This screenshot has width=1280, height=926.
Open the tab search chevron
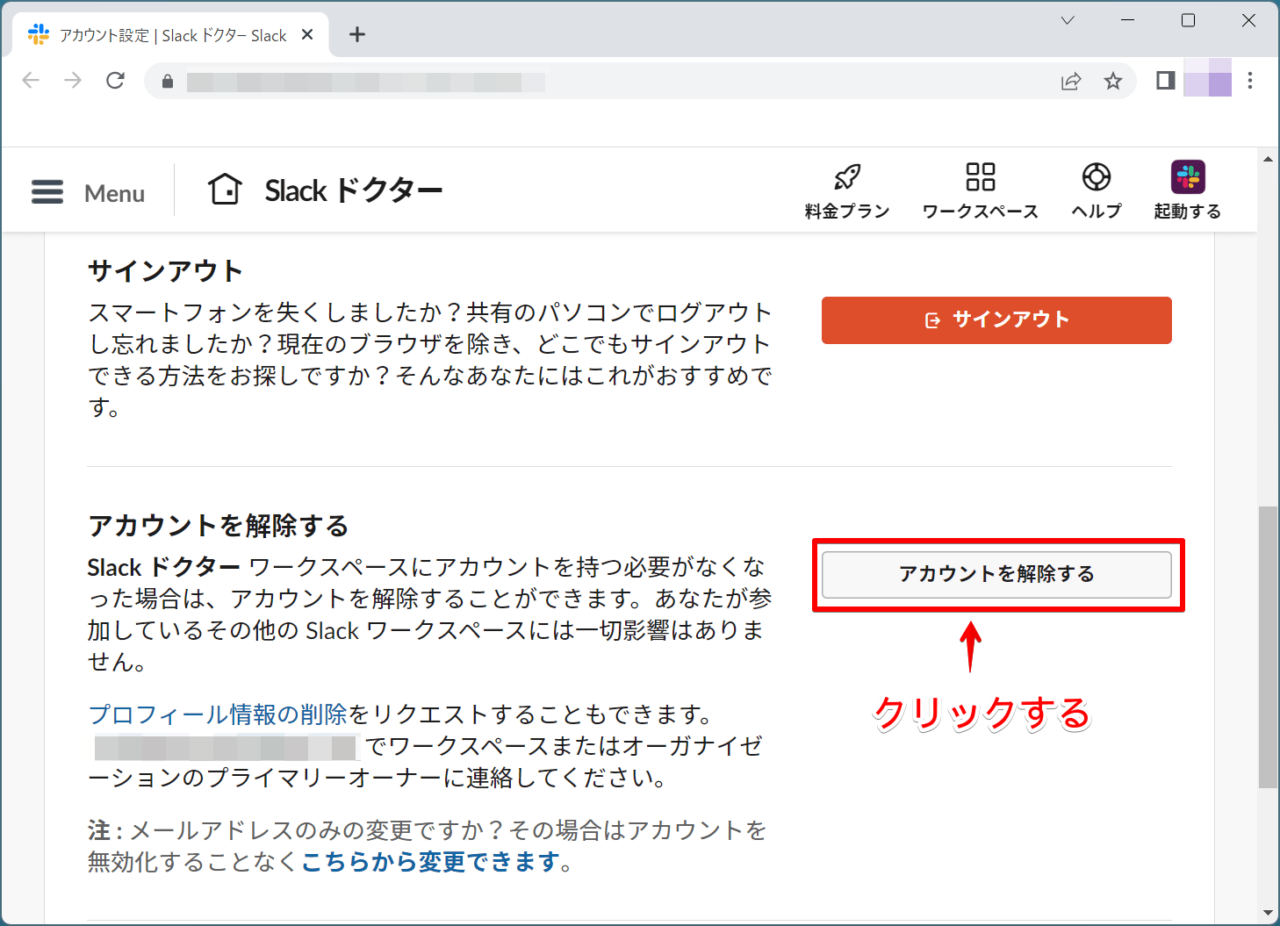coord(1067,20)
